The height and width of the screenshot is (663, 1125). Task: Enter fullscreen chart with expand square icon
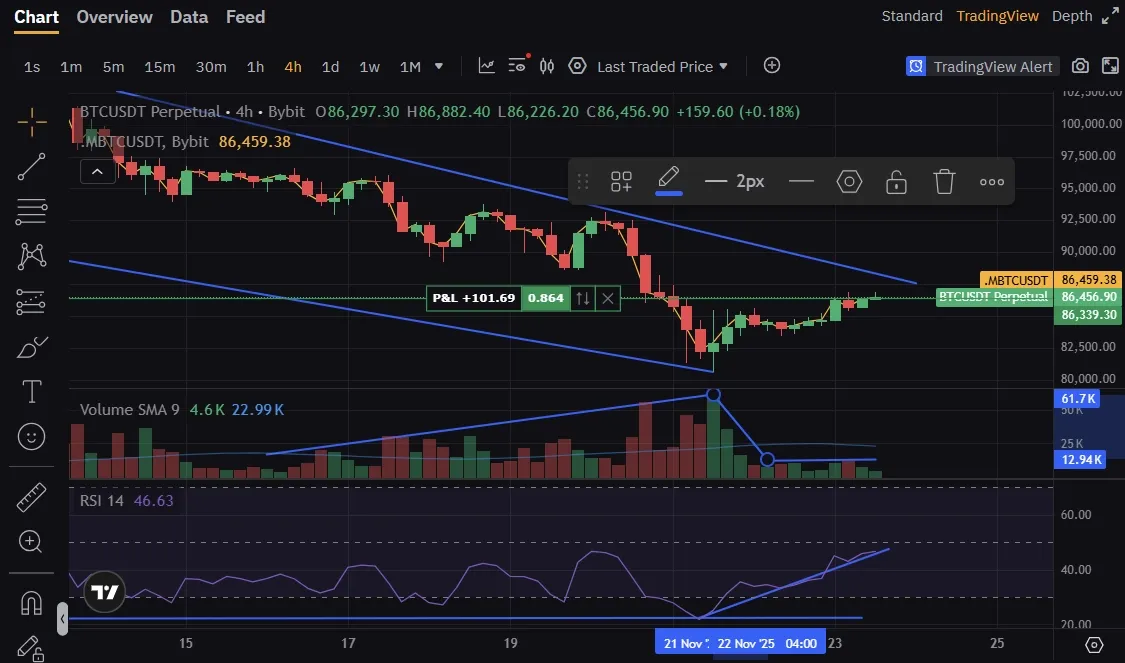pyautogui.click(x=1110, y=66)
